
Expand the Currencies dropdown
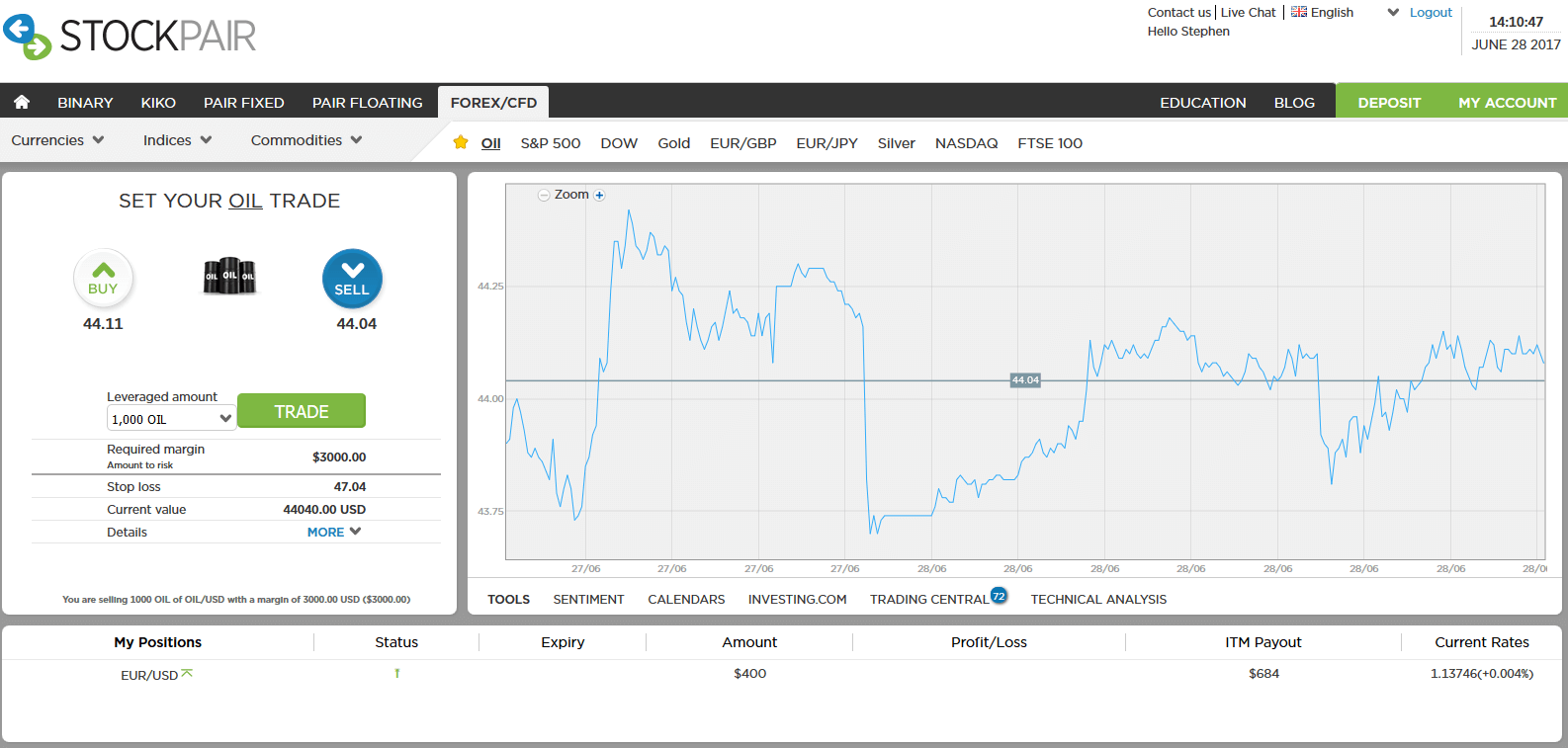(57, 140)
